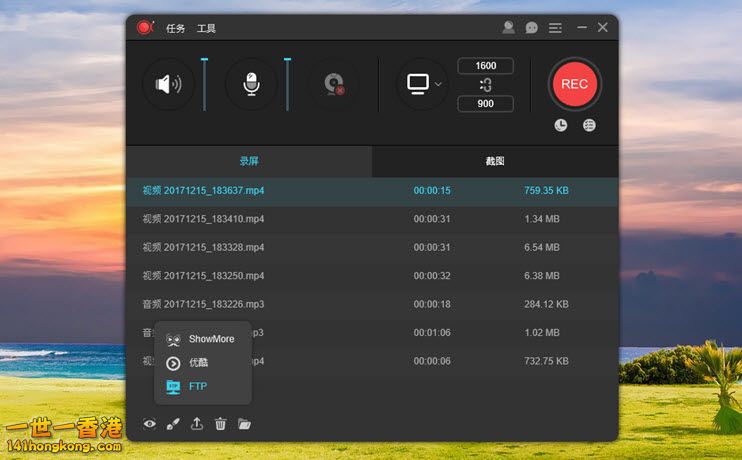Expand the screen region dropdown arrow

[438, 84]
